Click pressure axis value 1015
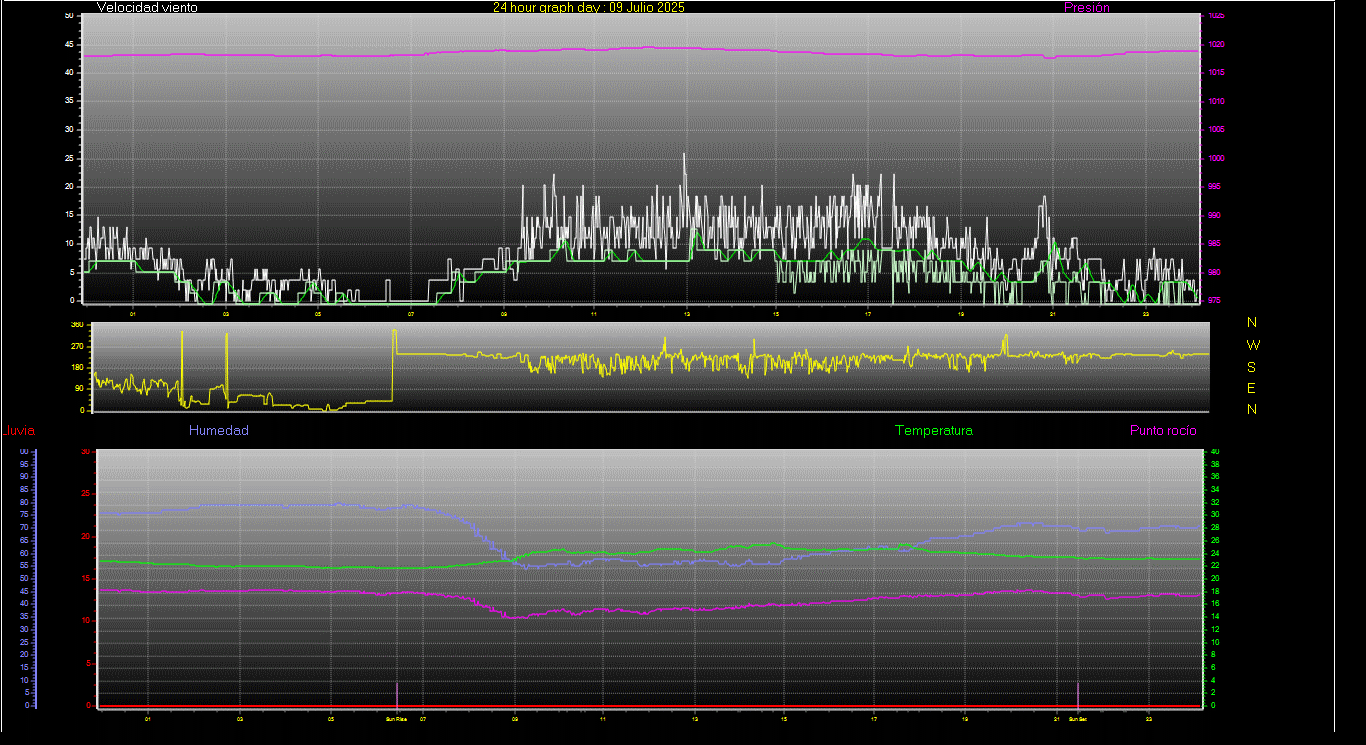 pyautogui.click(x=1216, y=73)
